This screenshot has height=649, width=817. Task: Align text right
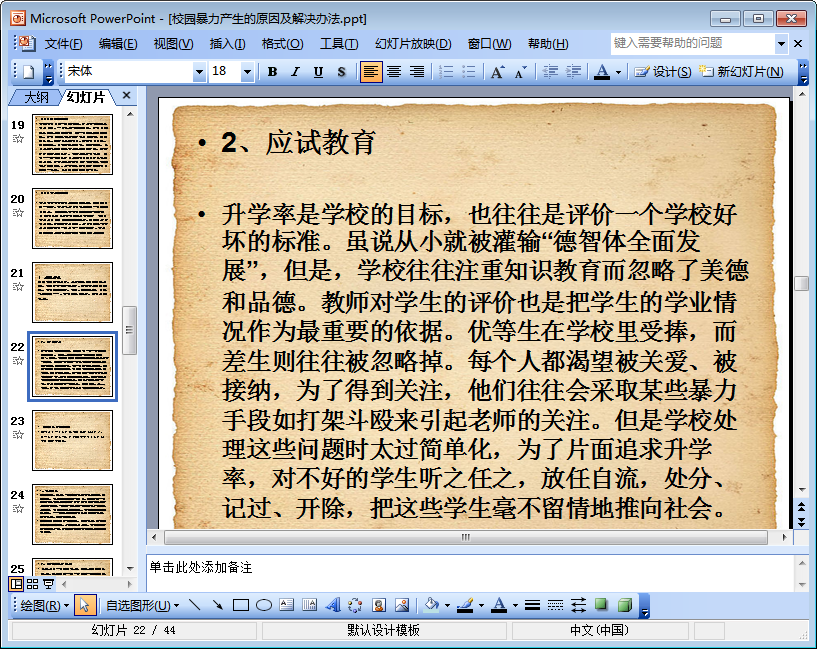click(x=417, y=72)
